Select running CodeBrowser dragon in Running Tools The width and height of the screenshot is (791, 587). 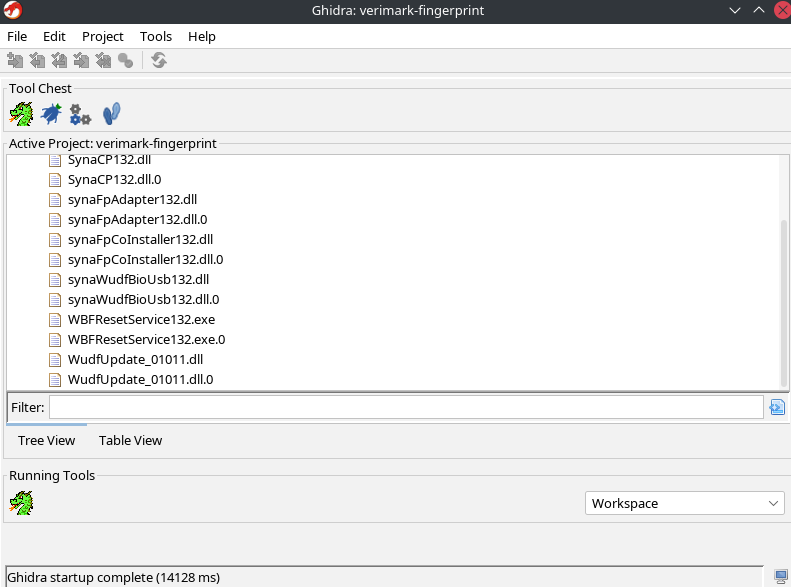pos(22,503)
